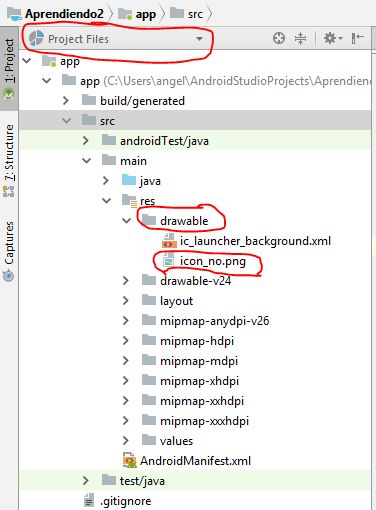Click the values folder icon
Image resolution: width=376 pixels, height=510 pixels.
(x=149, y=440)
